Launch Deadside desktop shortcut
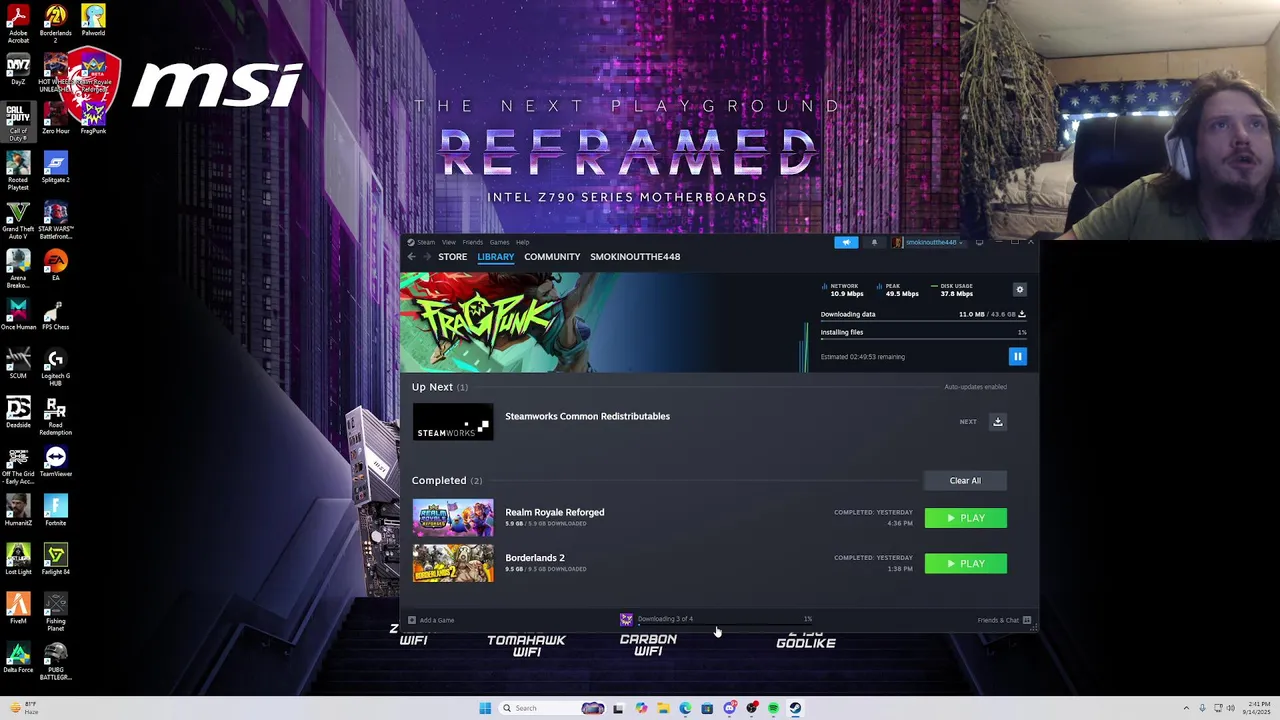The width and height of the screenshot is (1280, 720). (18, 412)
